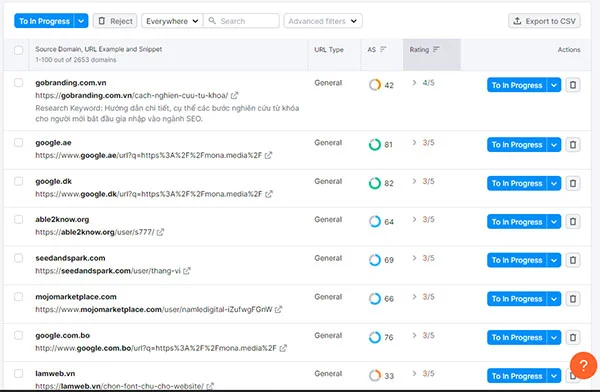Tick the select-all checkbox in table header
The height and width of the screenshot is (392, 600).
pyautogui.click(x=18, y=50)
